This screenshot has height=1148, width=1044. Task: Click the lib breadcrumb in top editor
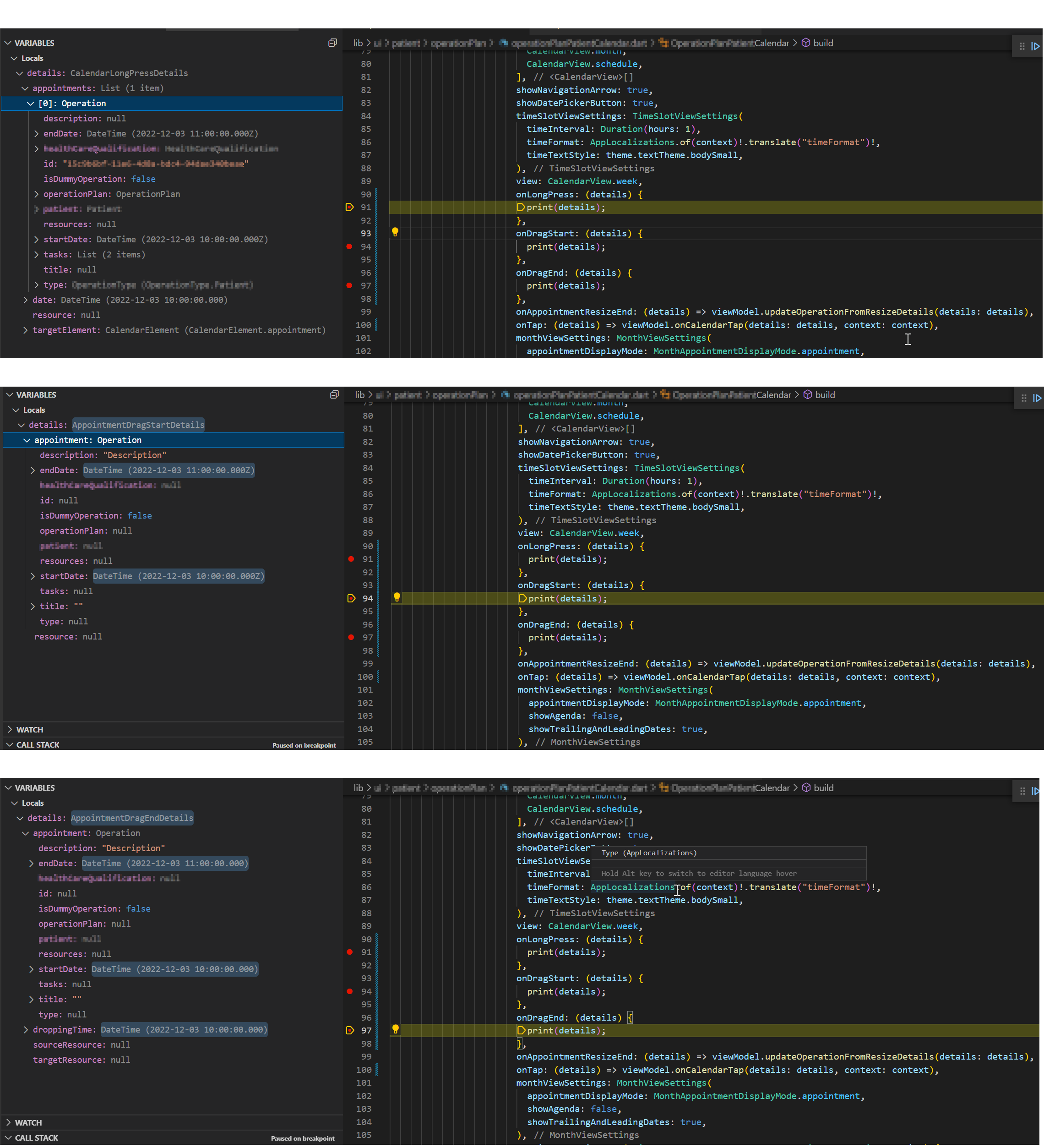click(x=358, y=43)
